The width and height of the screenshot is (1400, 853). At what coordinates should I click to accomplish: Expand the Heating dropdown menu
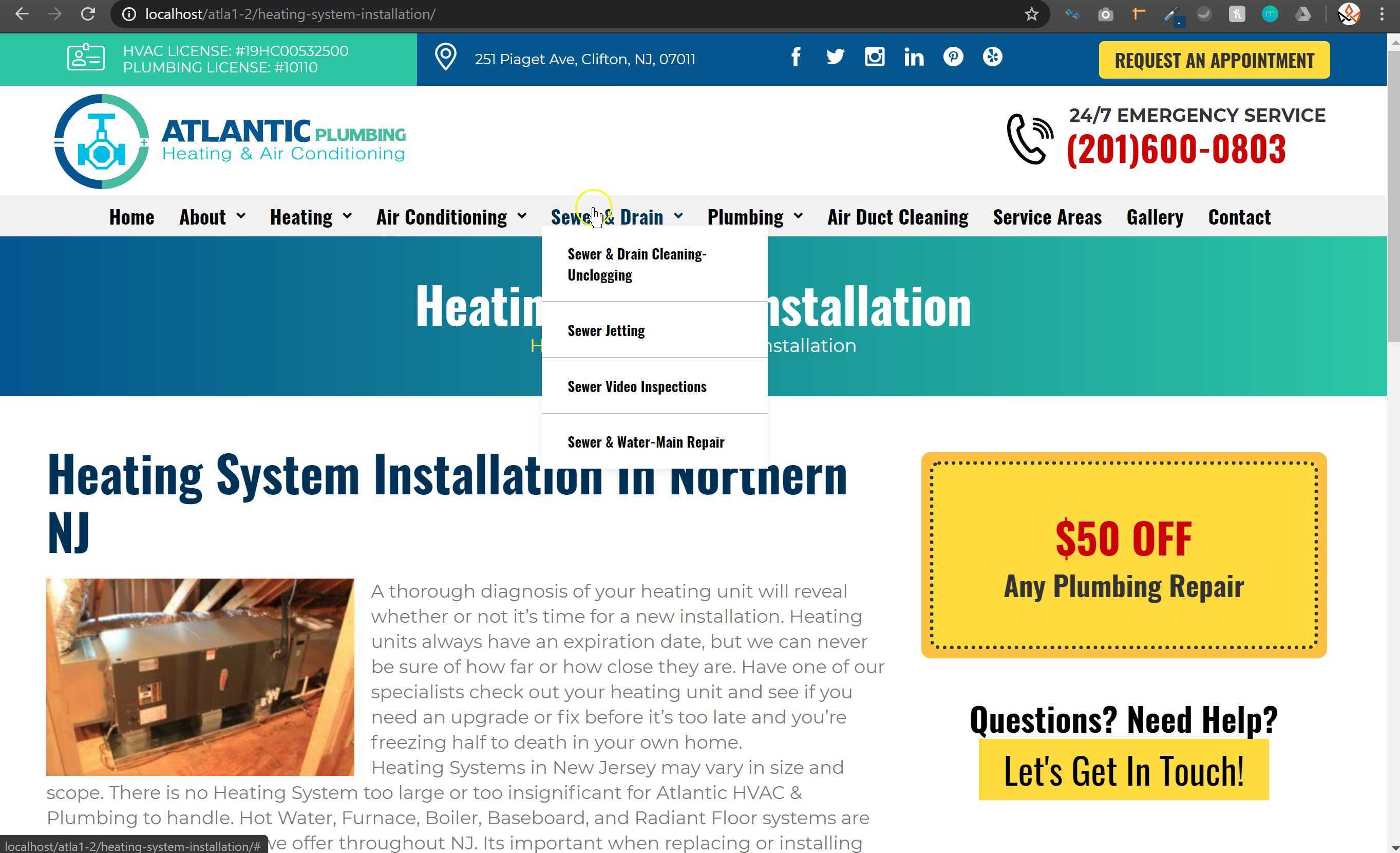310,217
